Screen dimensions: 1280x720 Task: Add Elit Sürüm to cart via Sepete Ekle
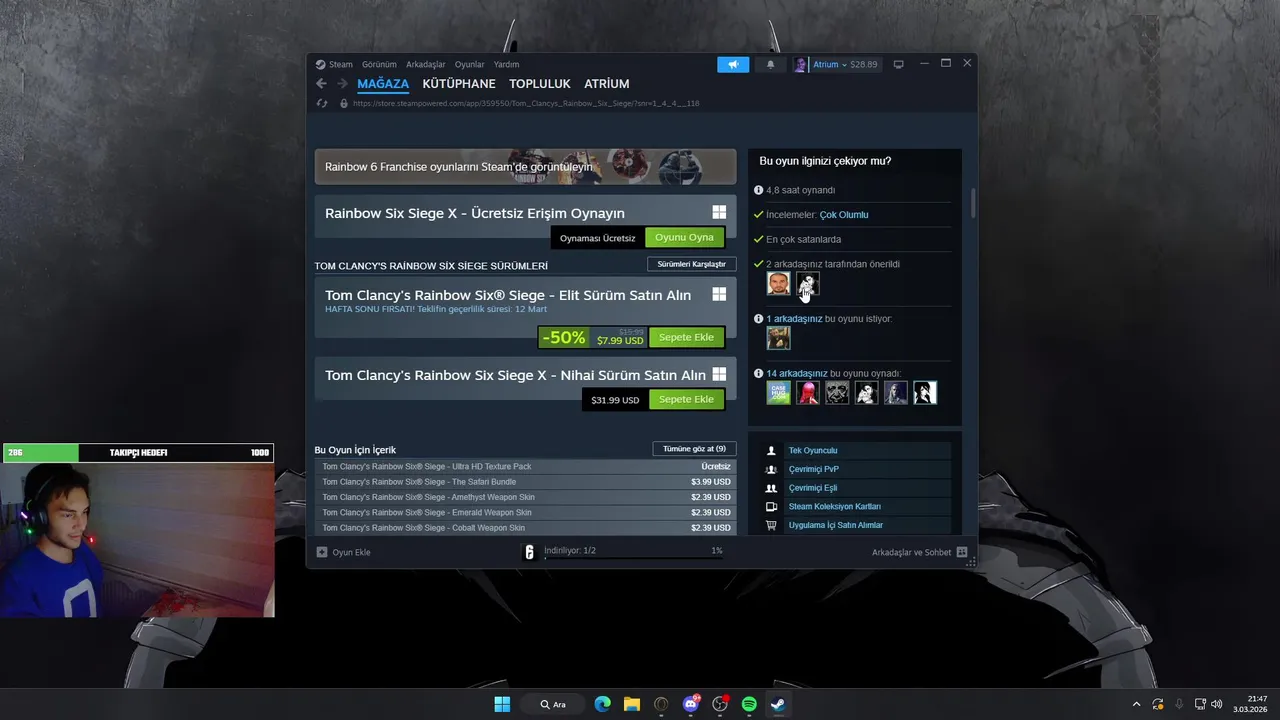pyautogui.click(x=686, y=337)
